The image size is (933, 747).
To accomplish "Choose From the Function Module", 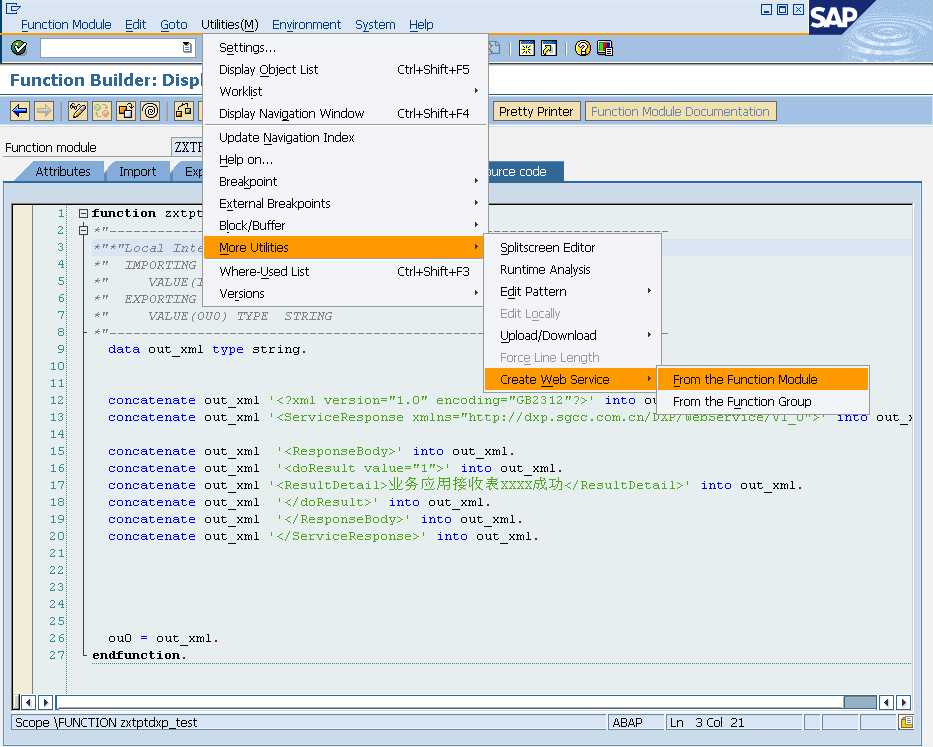I will [x=763, y=380].
